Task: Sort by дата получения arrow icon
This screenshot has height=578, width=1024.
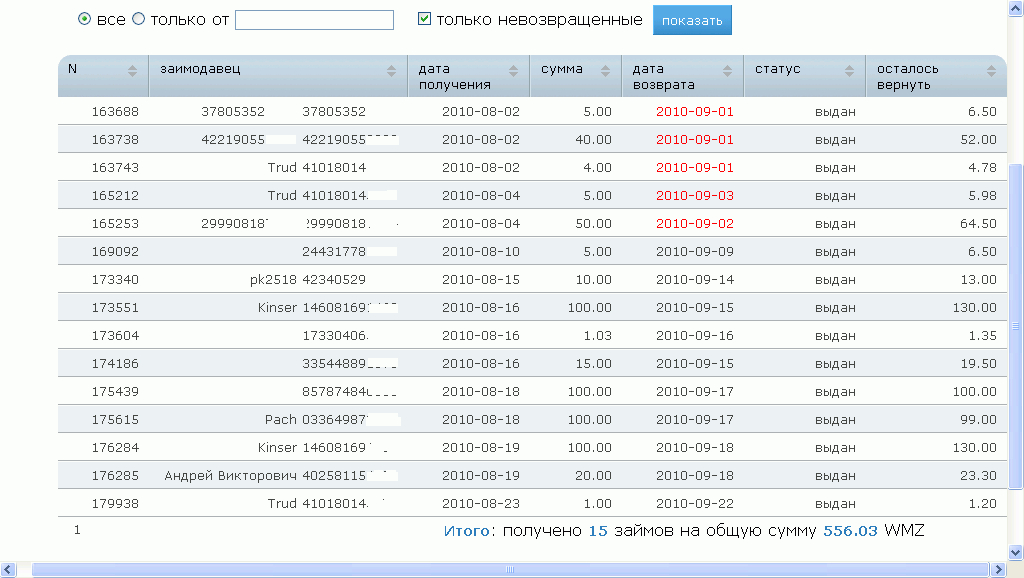Action: [x=514, y=70]
